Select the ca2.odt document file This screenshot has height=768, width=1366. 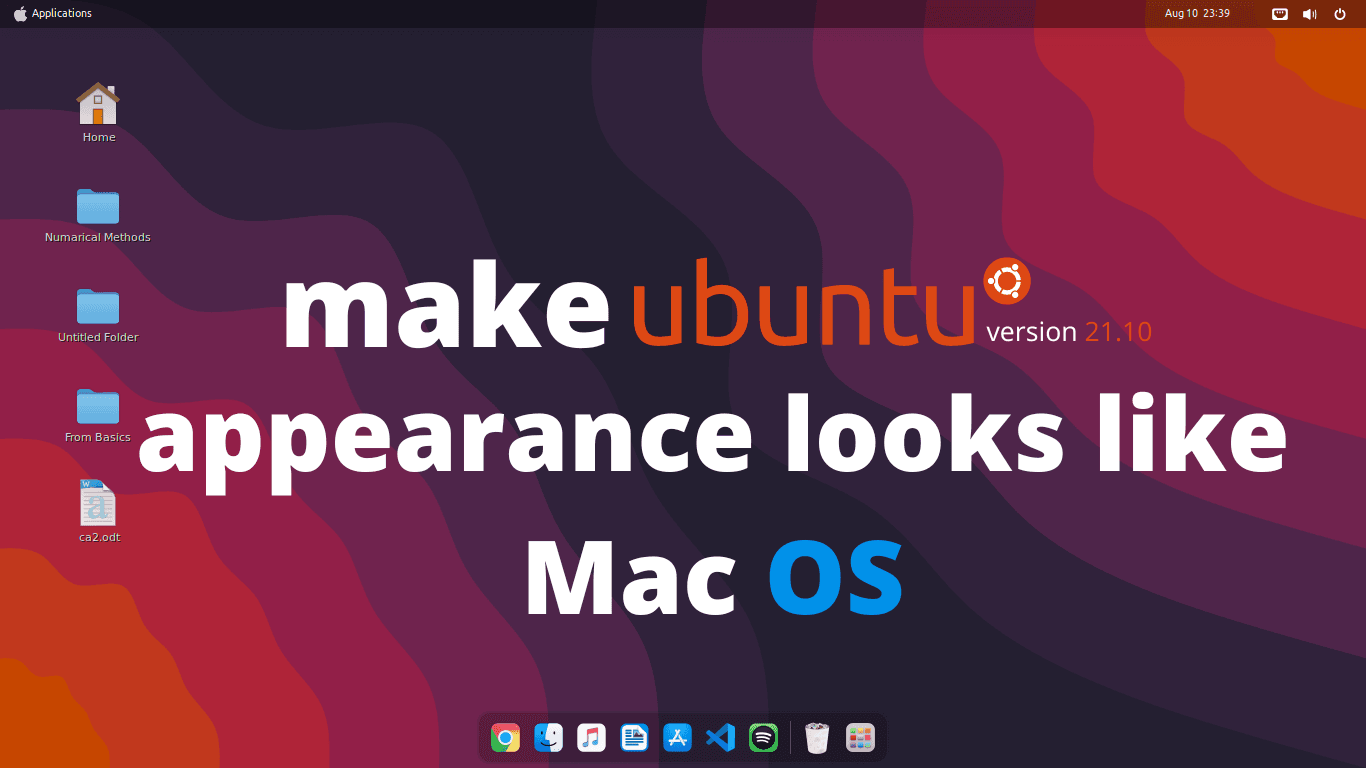point(98,504)
